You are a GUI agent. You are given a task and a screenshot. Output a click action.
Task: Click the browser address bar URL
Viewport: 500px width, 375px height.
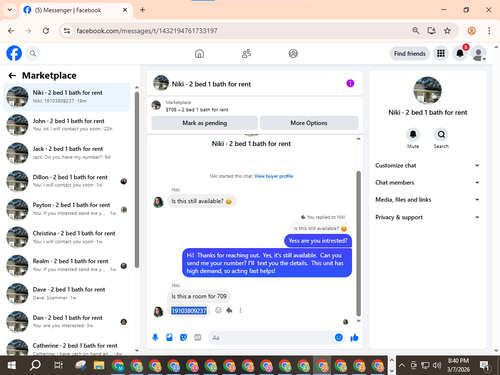pyautogui.click(x=147, y=31)
